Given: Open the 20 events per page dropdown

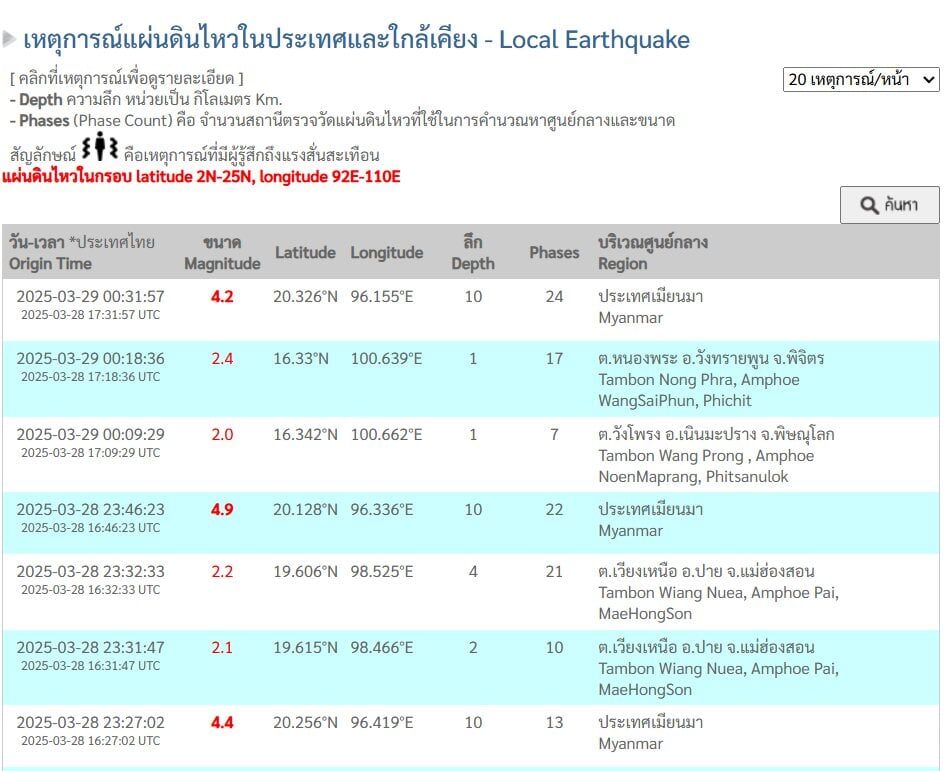Looking at the screenshot, I should (x=861, y=79).
